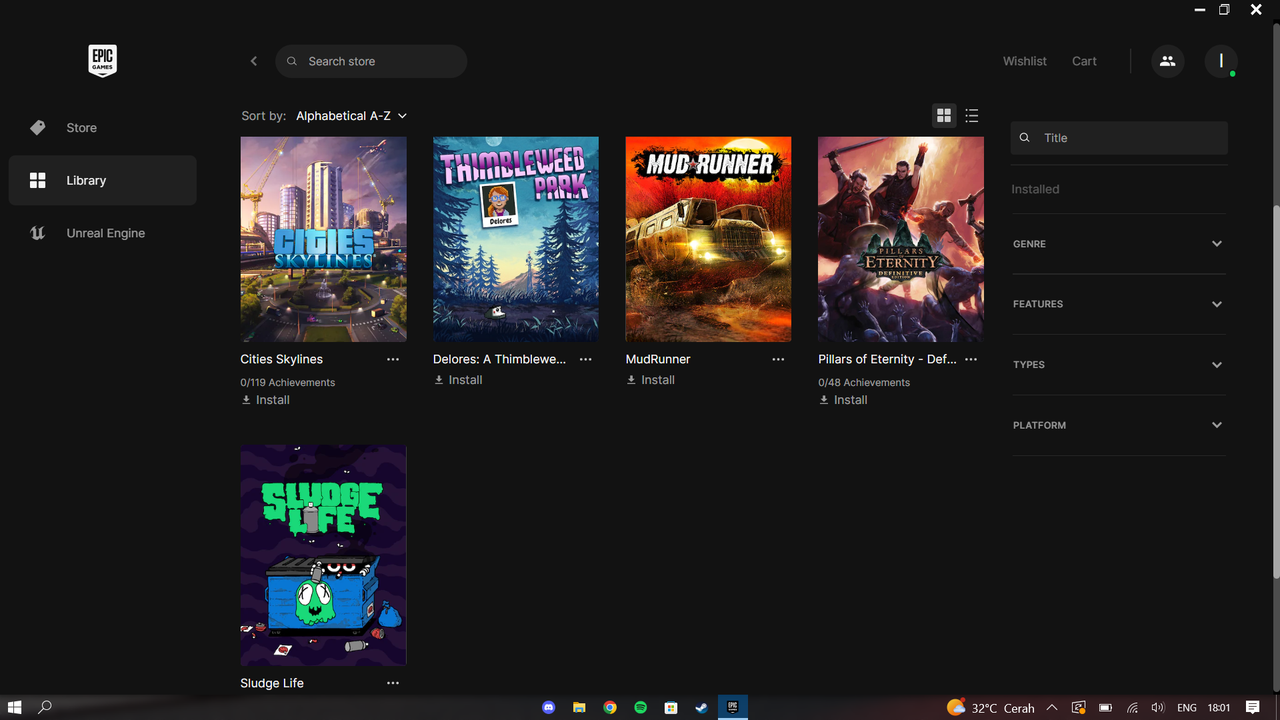Click ENG language indicator
Screen dimensions: 1280x720
[x=1187, y=708]
